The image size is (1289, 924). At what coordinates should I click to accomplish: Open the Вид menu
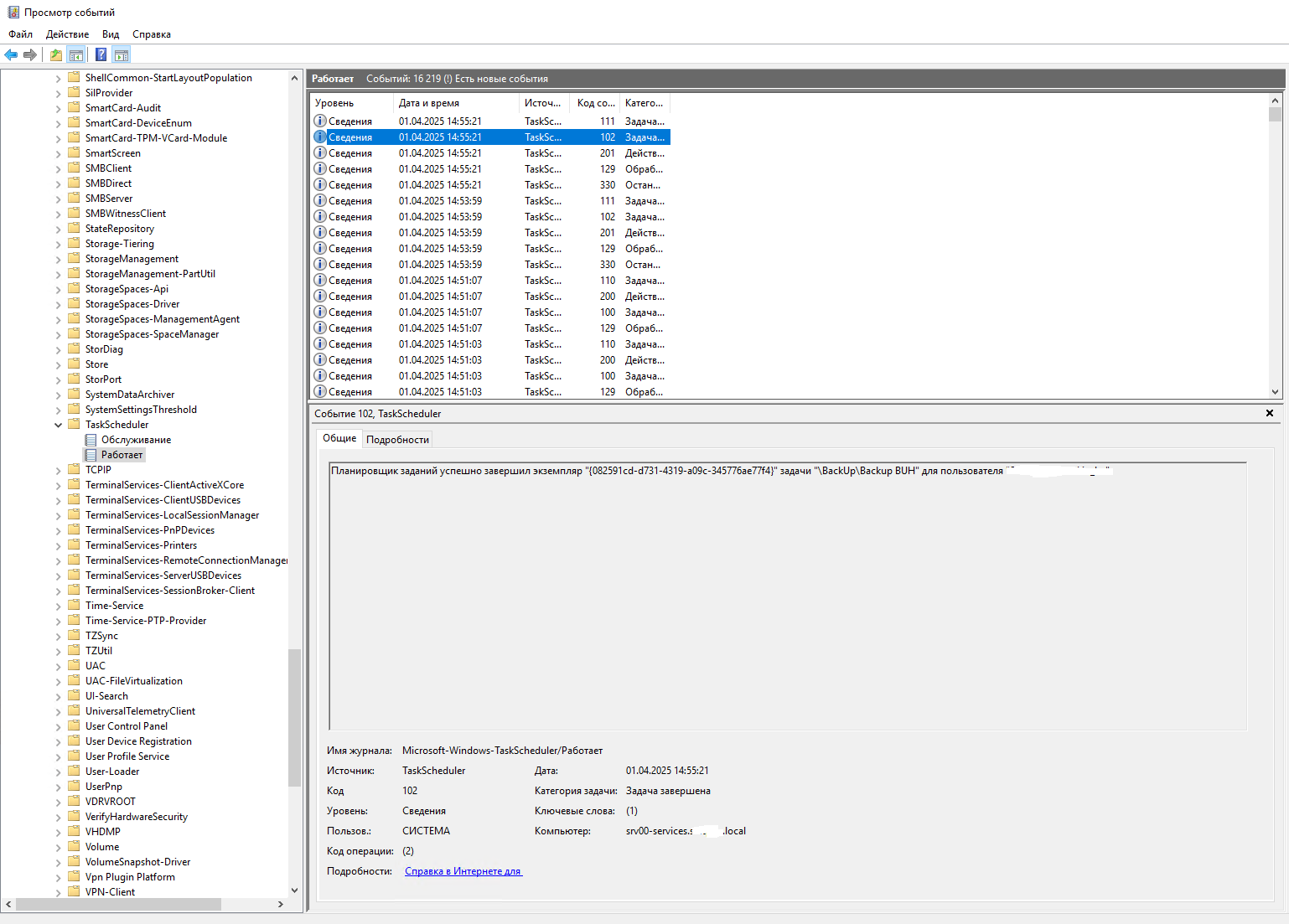click(x=111, y=34)
